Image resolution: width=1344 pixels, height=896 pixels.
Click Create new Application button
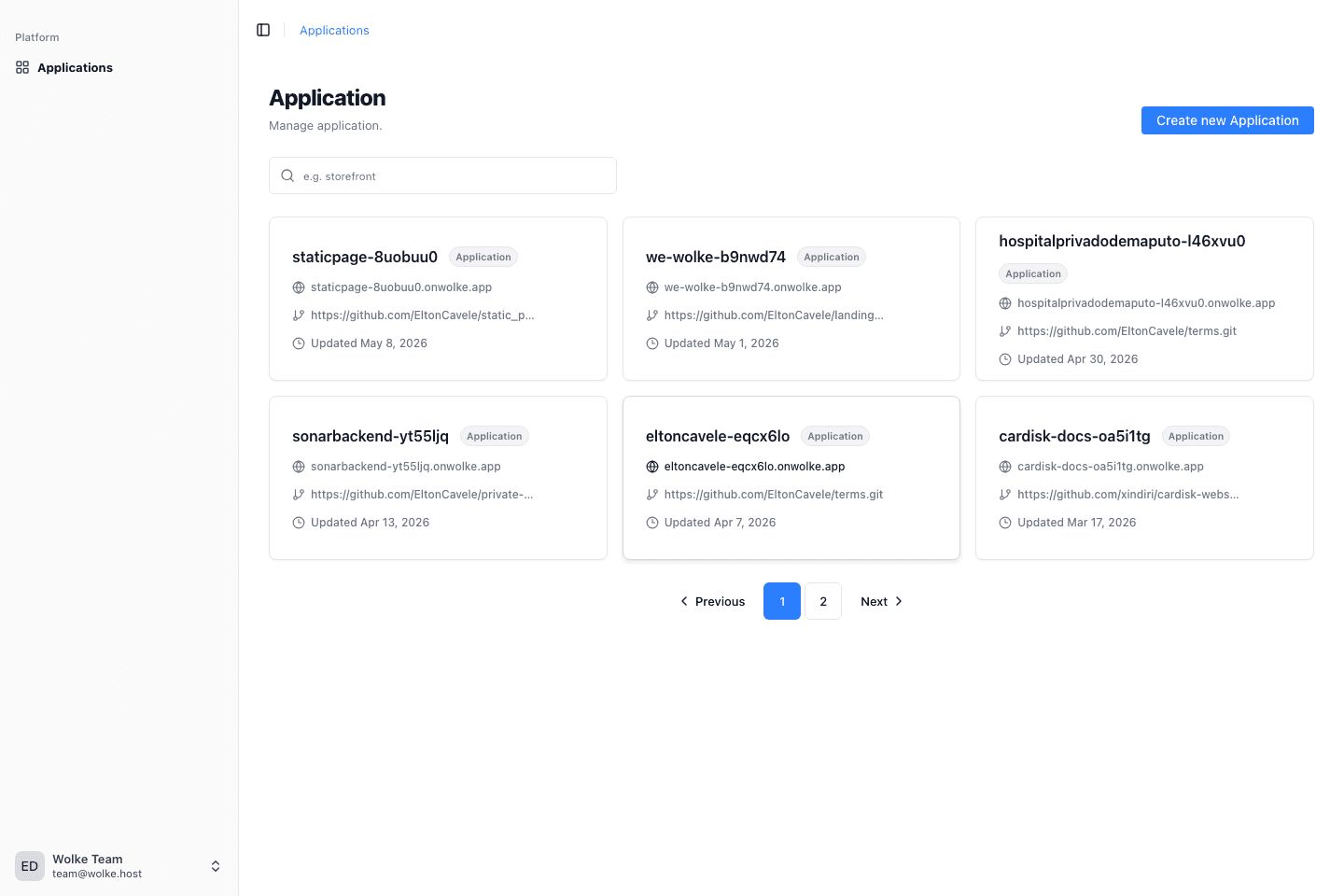click(1227, 120)
